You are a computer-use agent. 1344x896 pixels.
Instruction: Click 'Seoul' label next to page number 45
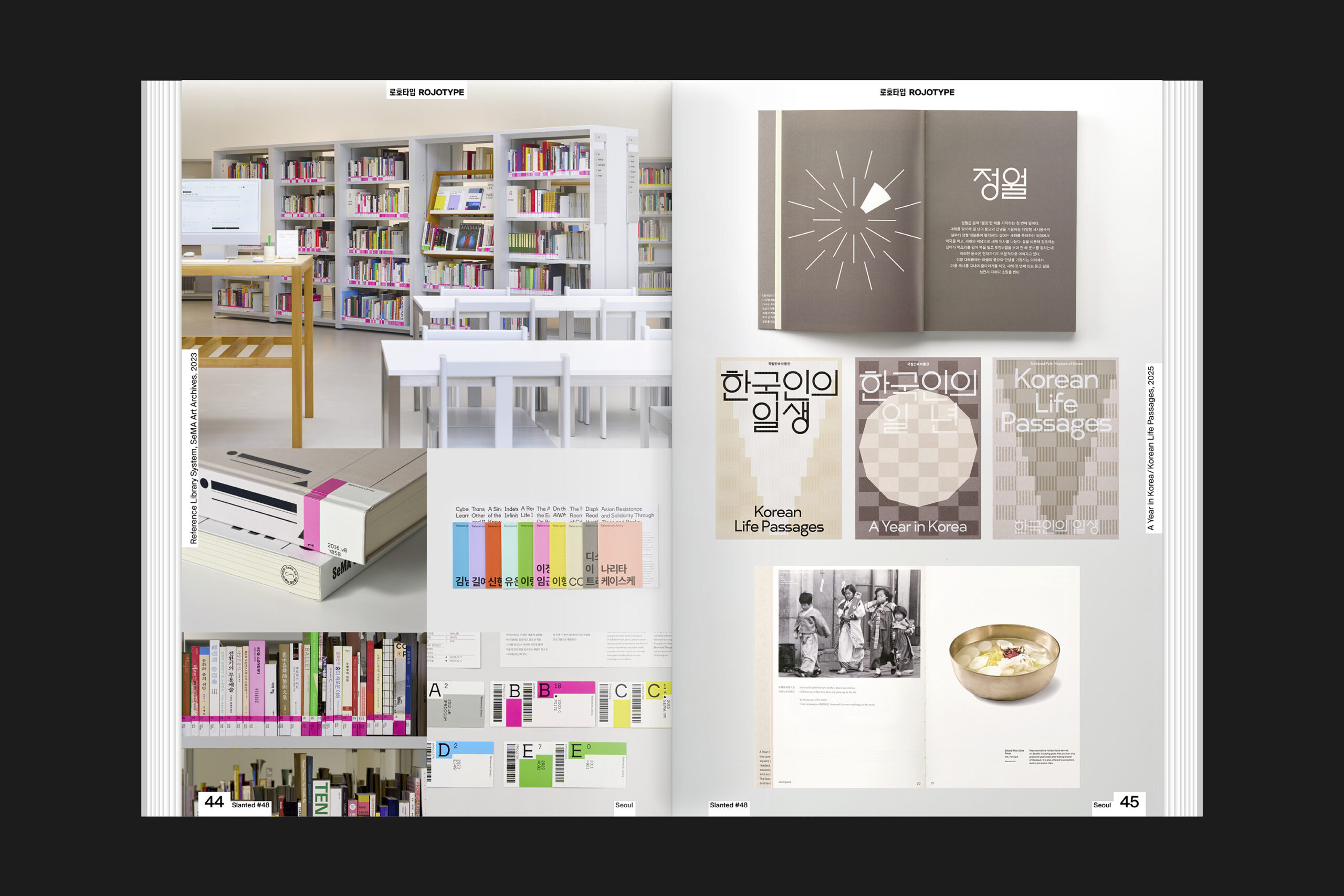point(1102,805)
